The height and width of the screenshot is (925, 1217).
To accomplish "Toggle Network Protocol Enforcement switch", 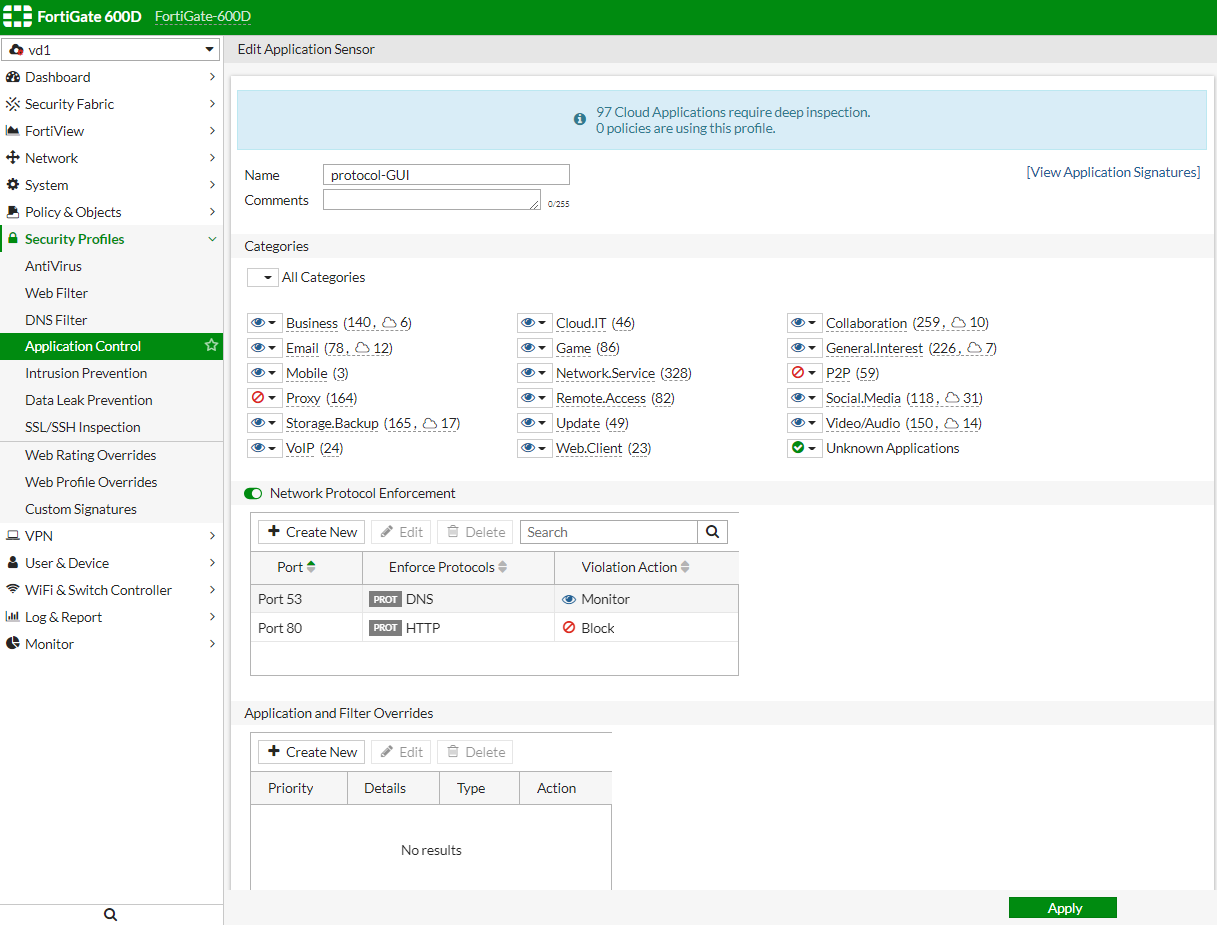I will pyautogui.click(x=253, y=493).
